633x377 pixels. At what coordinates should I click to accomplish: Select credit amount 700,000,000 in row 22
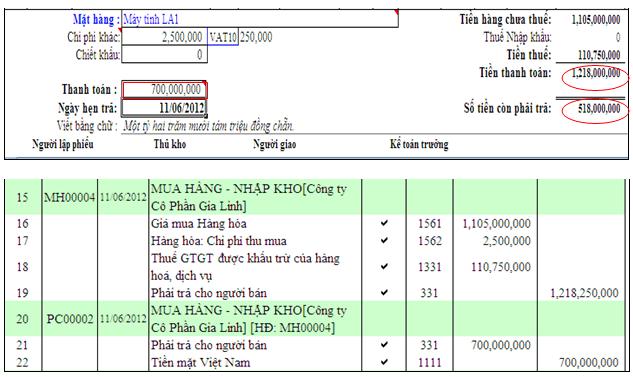point(589,362)
